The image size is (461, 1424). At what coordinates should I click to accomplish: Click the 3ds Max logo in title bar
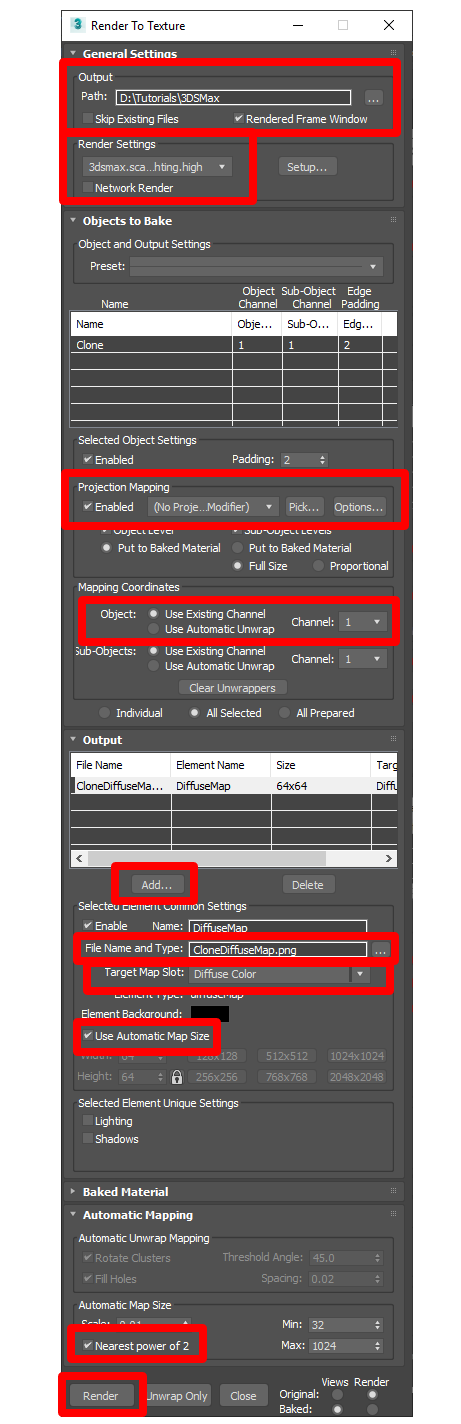78,25
